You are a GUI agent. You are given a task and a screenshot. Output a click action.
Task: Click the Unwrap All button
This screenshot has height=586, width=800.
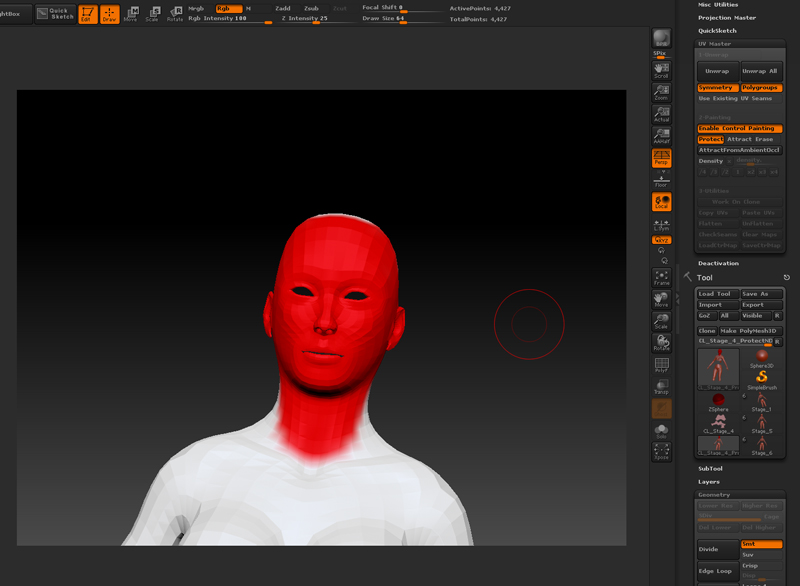pos(761,71)
